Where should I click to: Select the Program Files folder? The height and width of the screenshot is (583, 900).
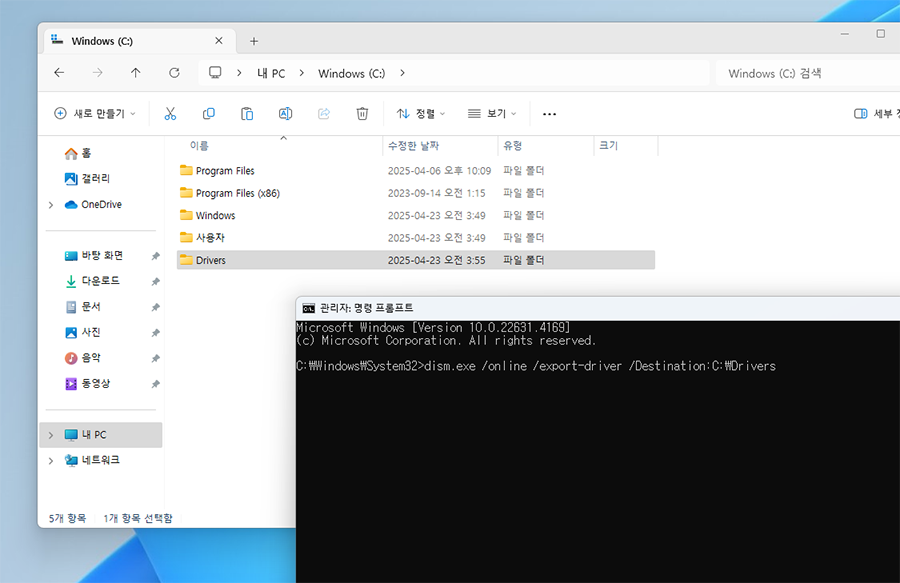[x=416, y=170]
